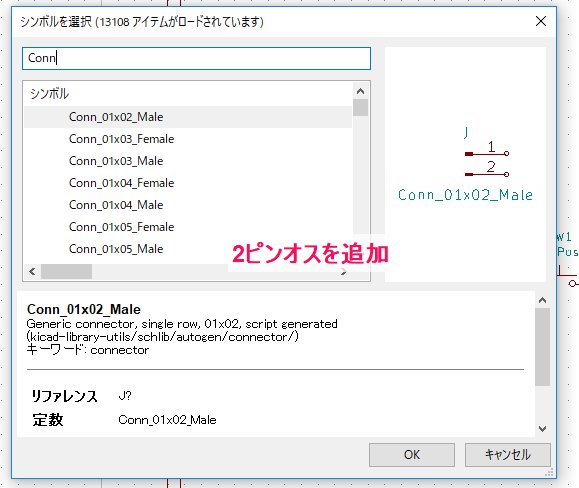Click OK to place the symbol
The height and width of the screenshot is (488, 579).
(412, 455)
